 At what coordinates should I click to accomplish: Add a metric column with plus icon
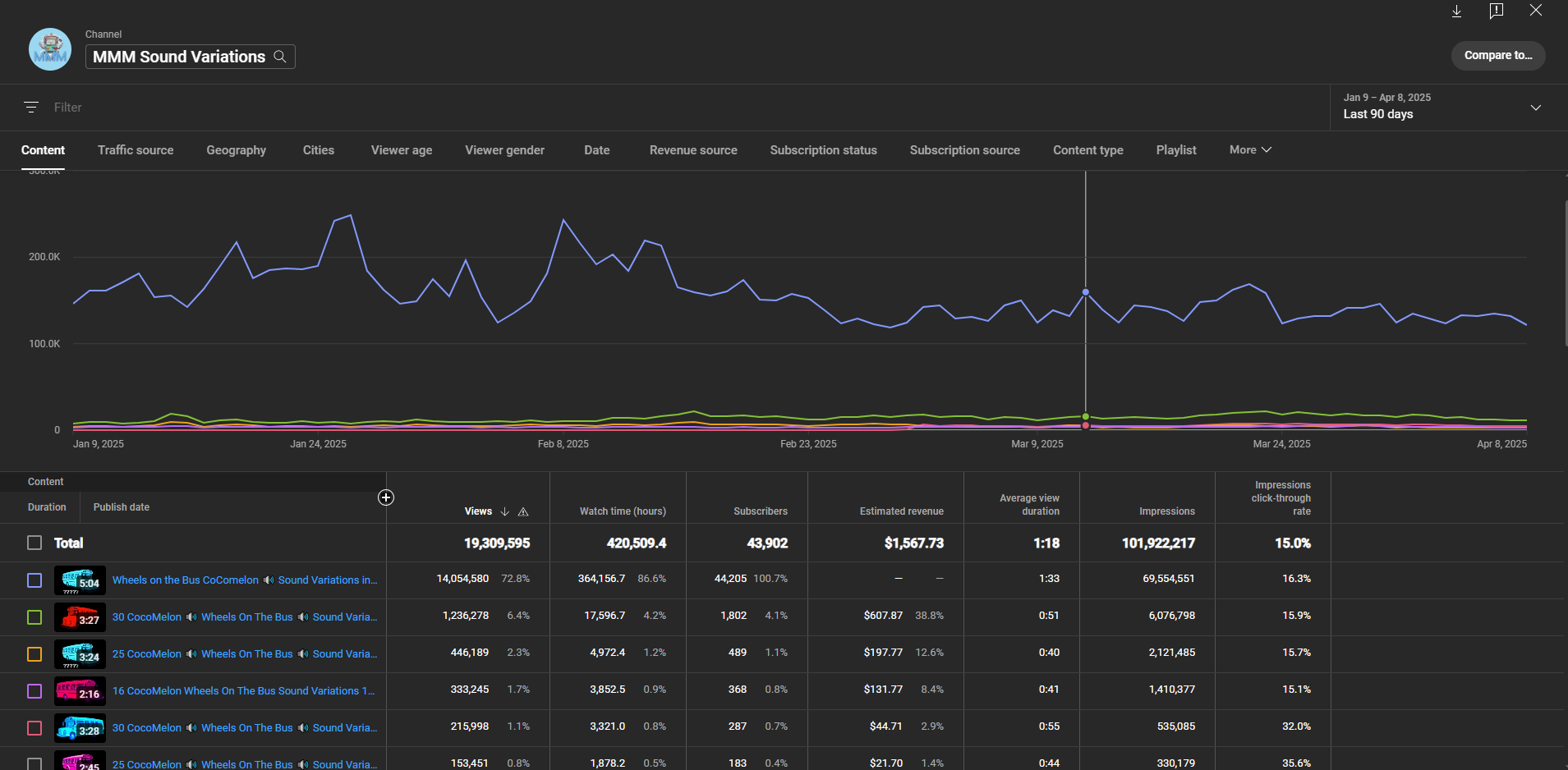tap(386, 497)
